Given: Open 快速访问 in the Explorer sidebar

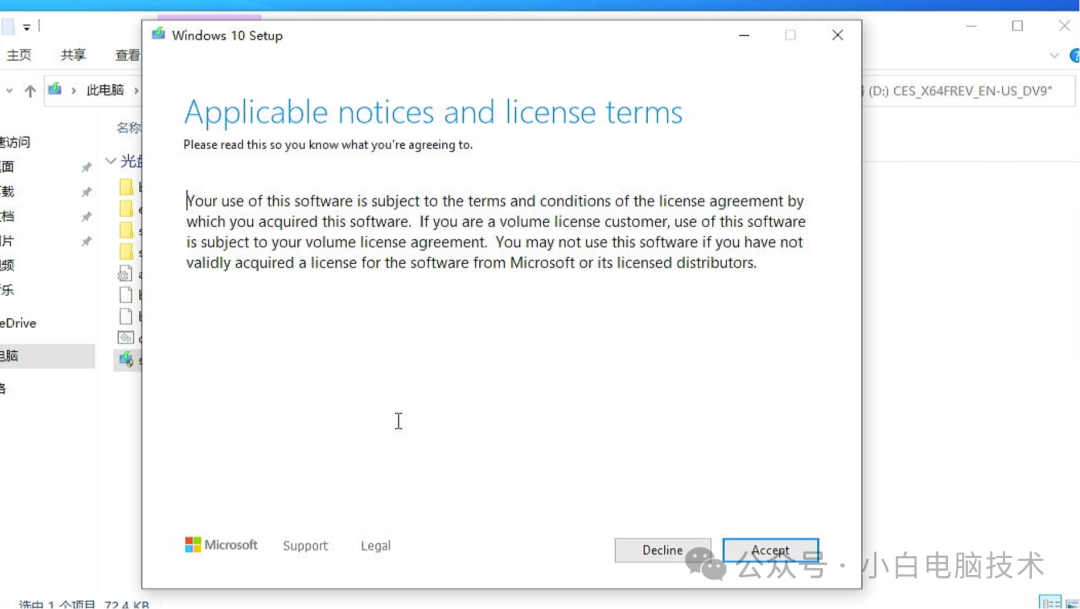Looking at the screenshot, I should point(15,142).
